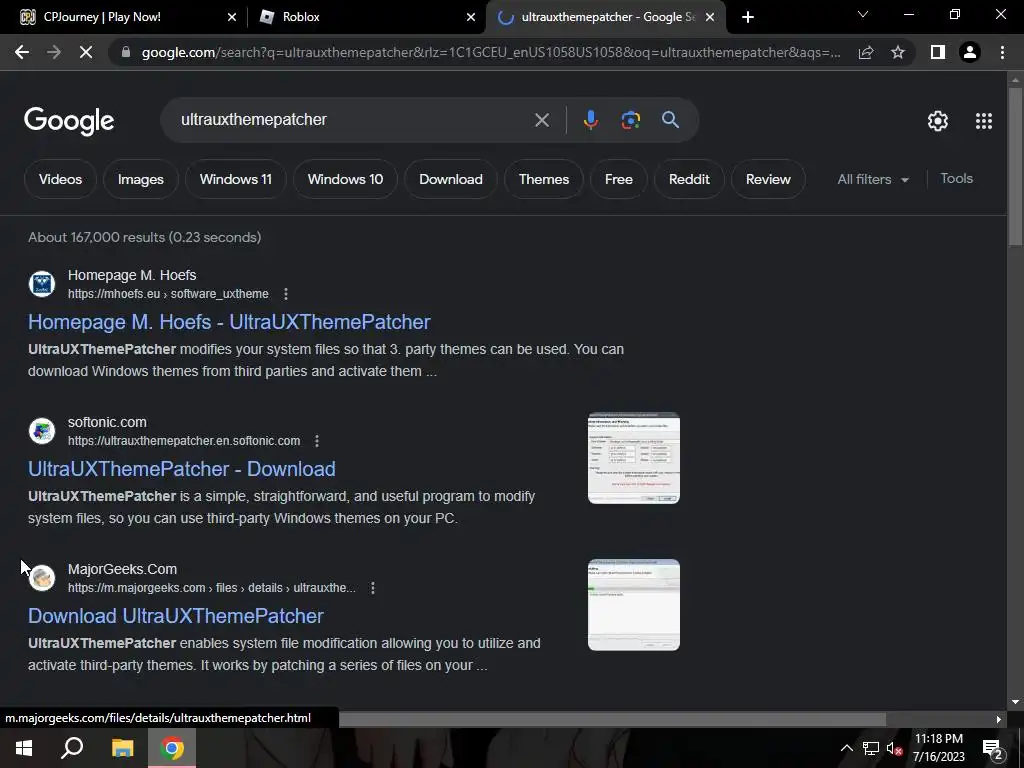Click in the Google search input field
Viewport: 1024px width, 768px height.
[353, 120]
